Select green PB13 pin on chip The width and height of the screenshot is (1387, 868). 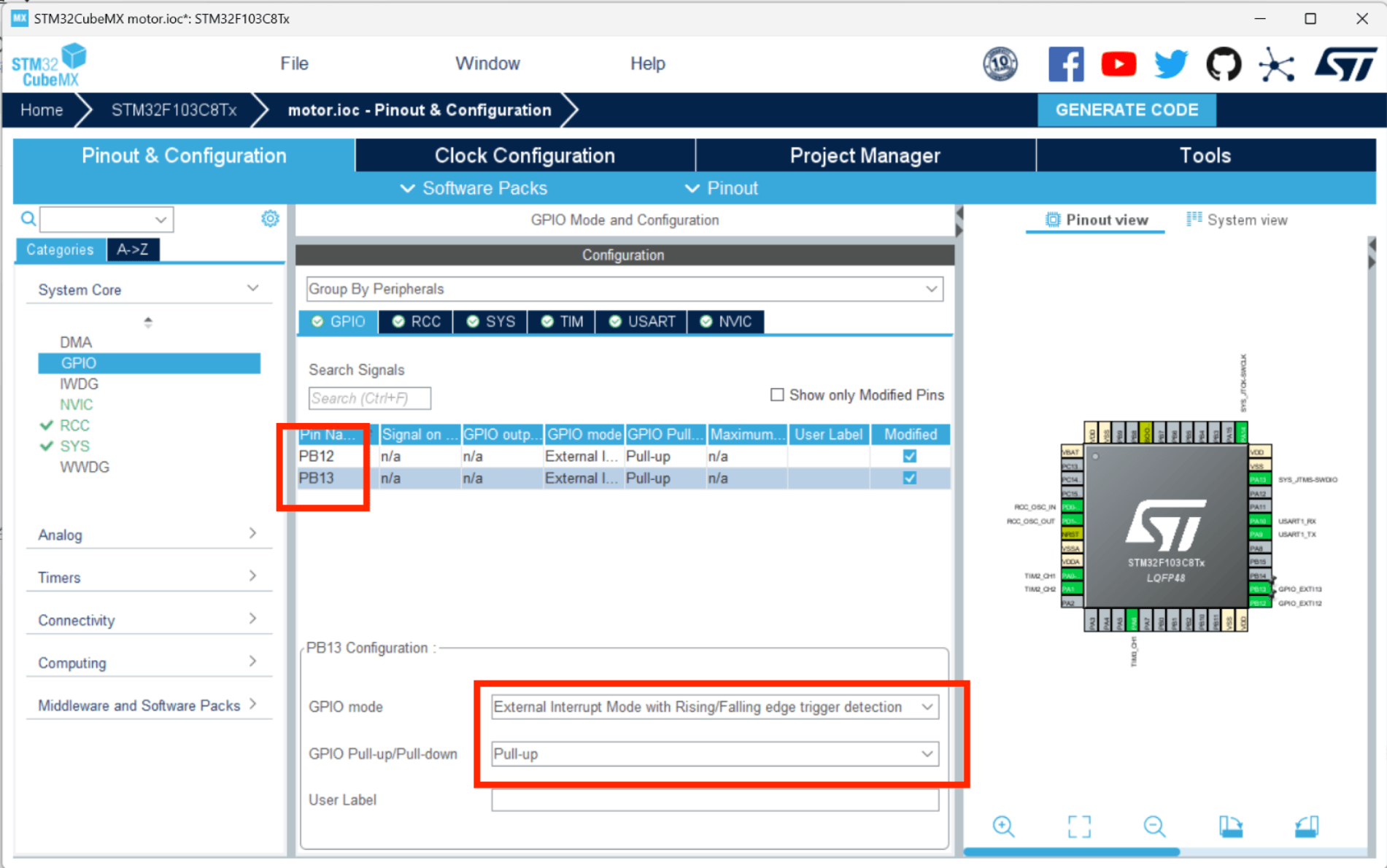(1259, 589)
